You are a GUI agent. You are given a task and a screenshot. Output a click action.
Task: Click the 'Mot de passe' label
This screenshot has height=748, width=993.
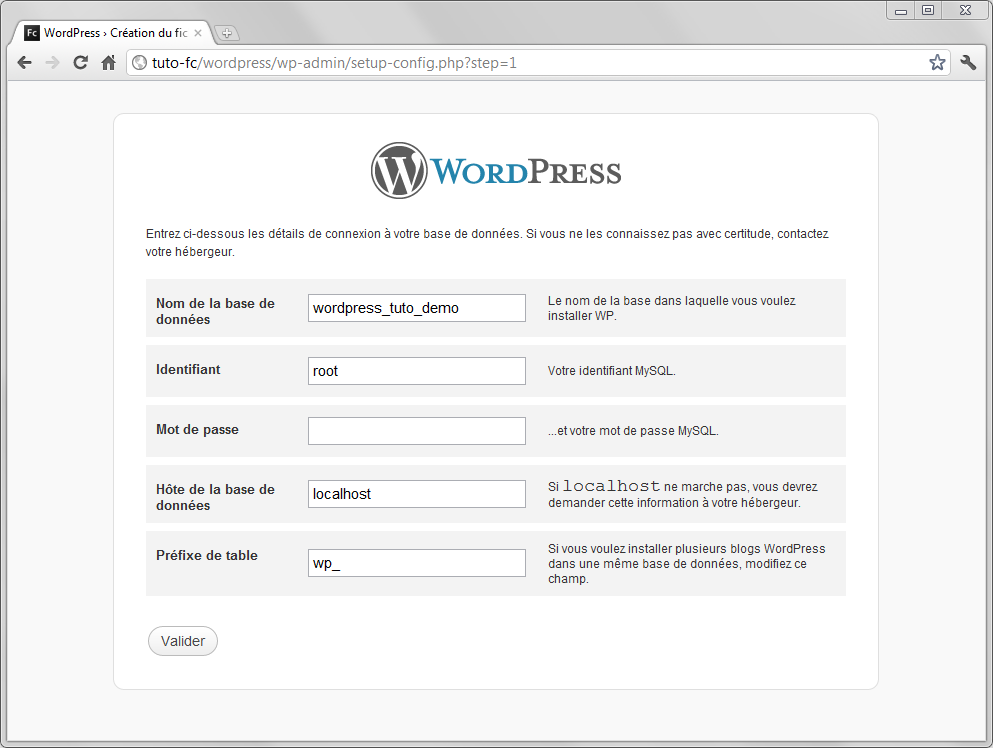click(197, 429)
